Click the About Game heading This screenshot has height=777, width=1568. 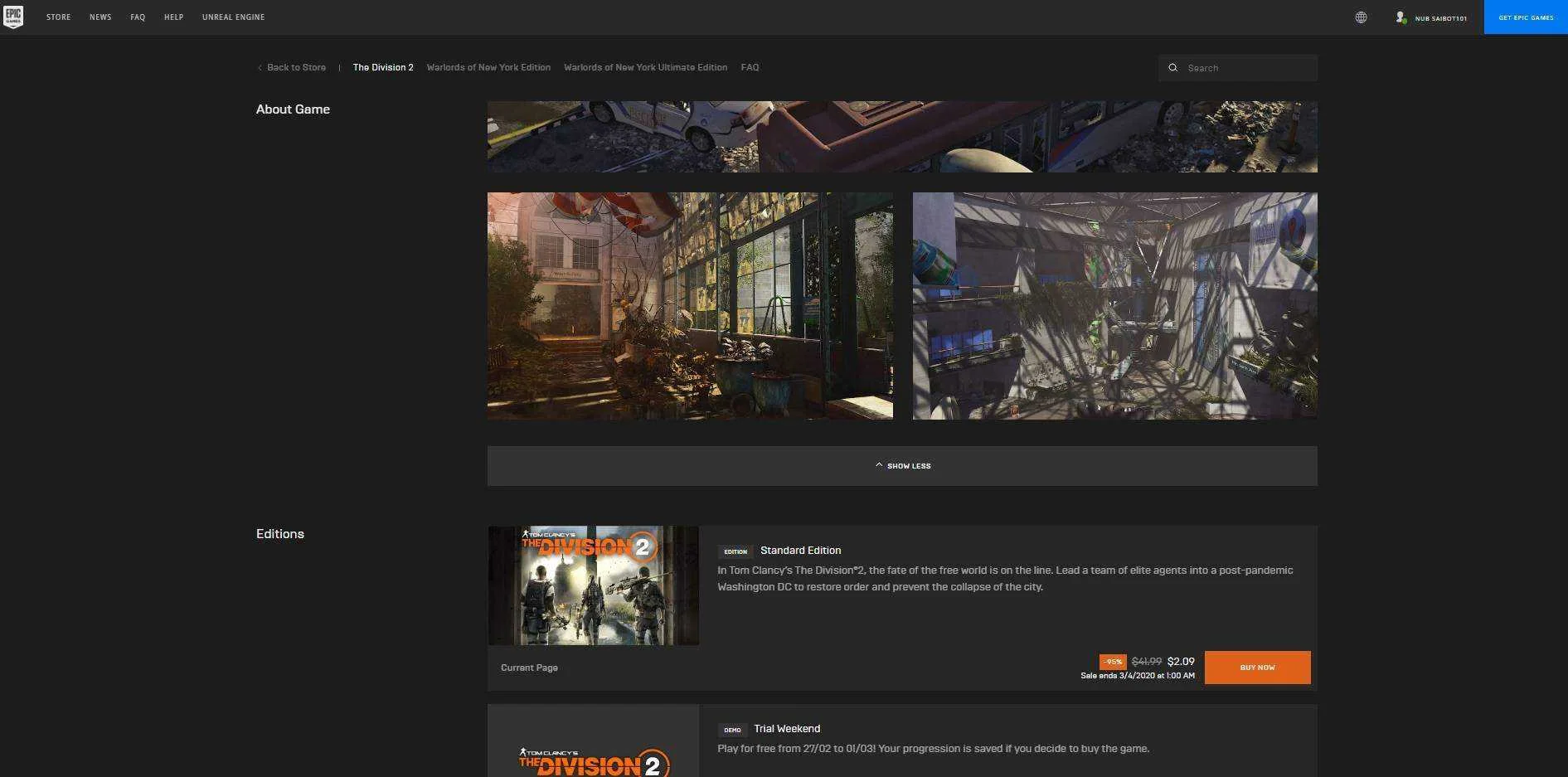click(x=293, y=109)
